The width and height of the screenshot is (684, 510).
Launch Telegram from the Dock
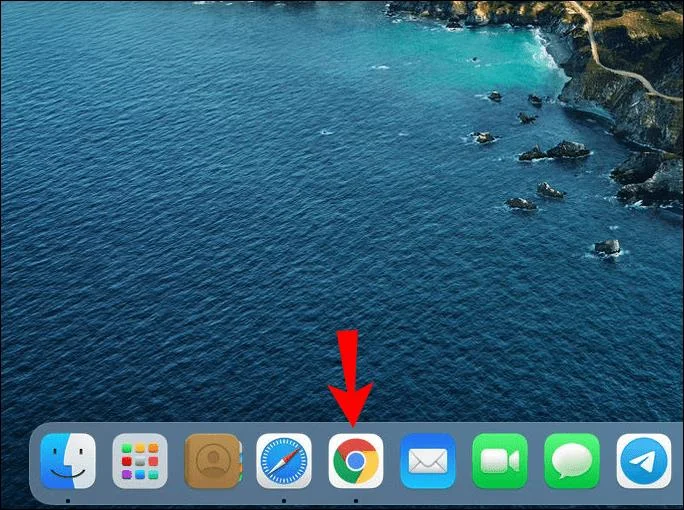click(644, 461)
